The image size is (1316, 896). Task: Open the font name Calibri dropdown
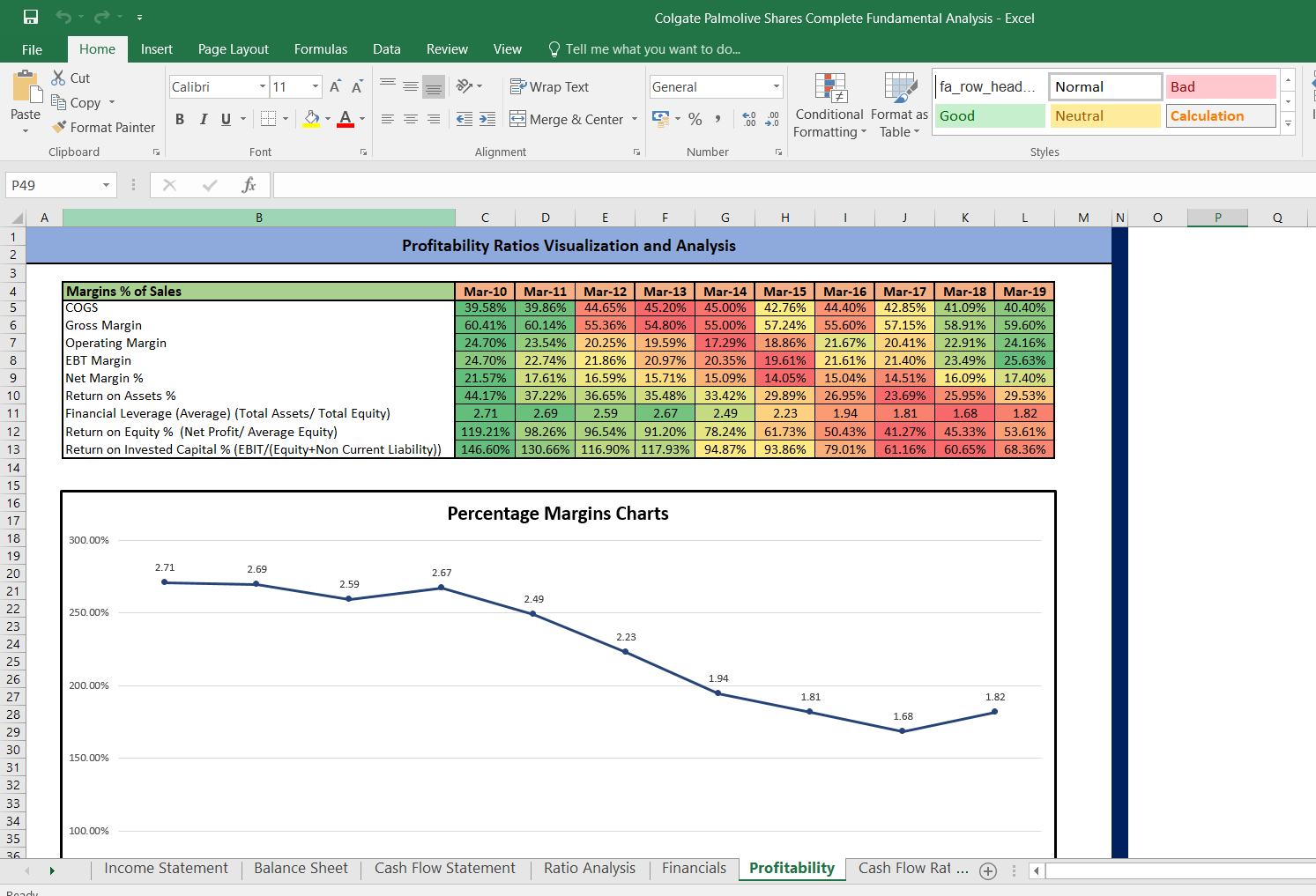(263, 86)
